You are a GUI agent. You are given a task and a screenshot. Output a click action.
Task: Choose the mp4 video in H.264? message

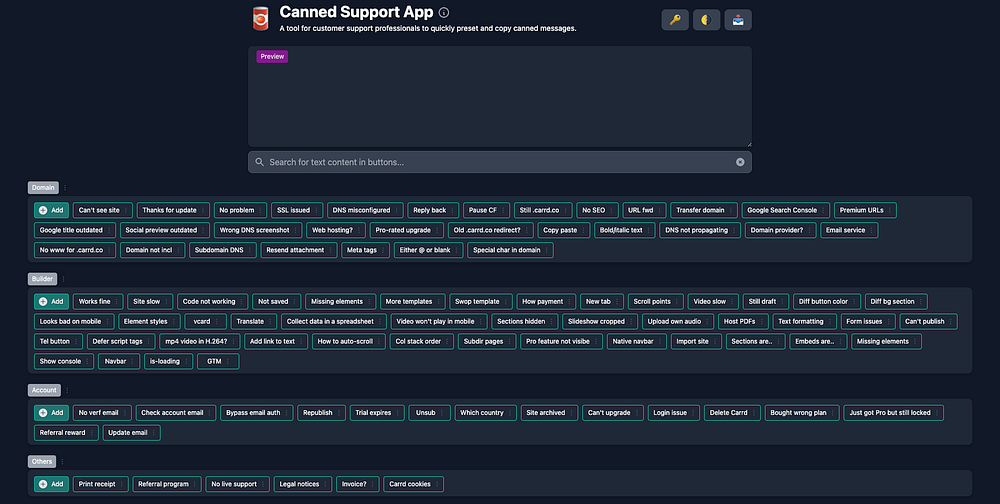click(x=200, y=341)
